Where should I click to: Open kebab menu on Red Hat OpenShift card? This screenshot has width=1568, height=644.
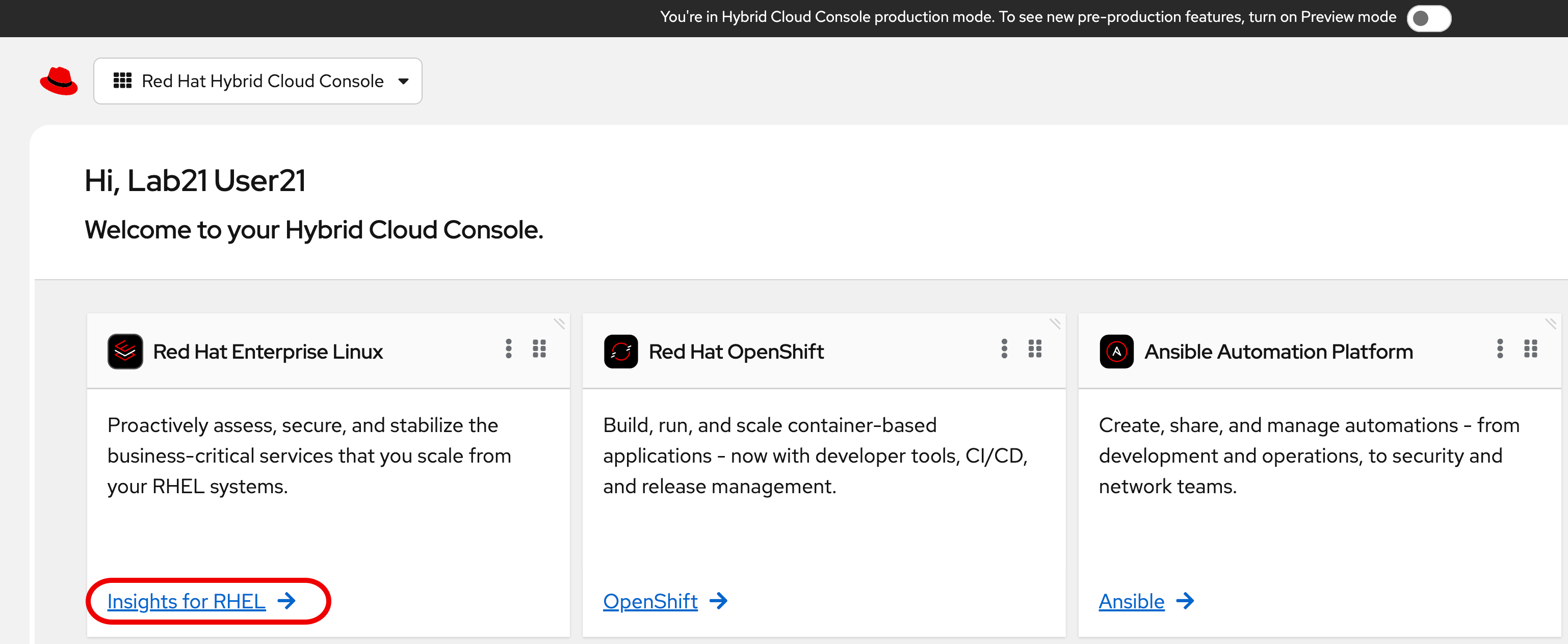click(x=1004, y=349)
